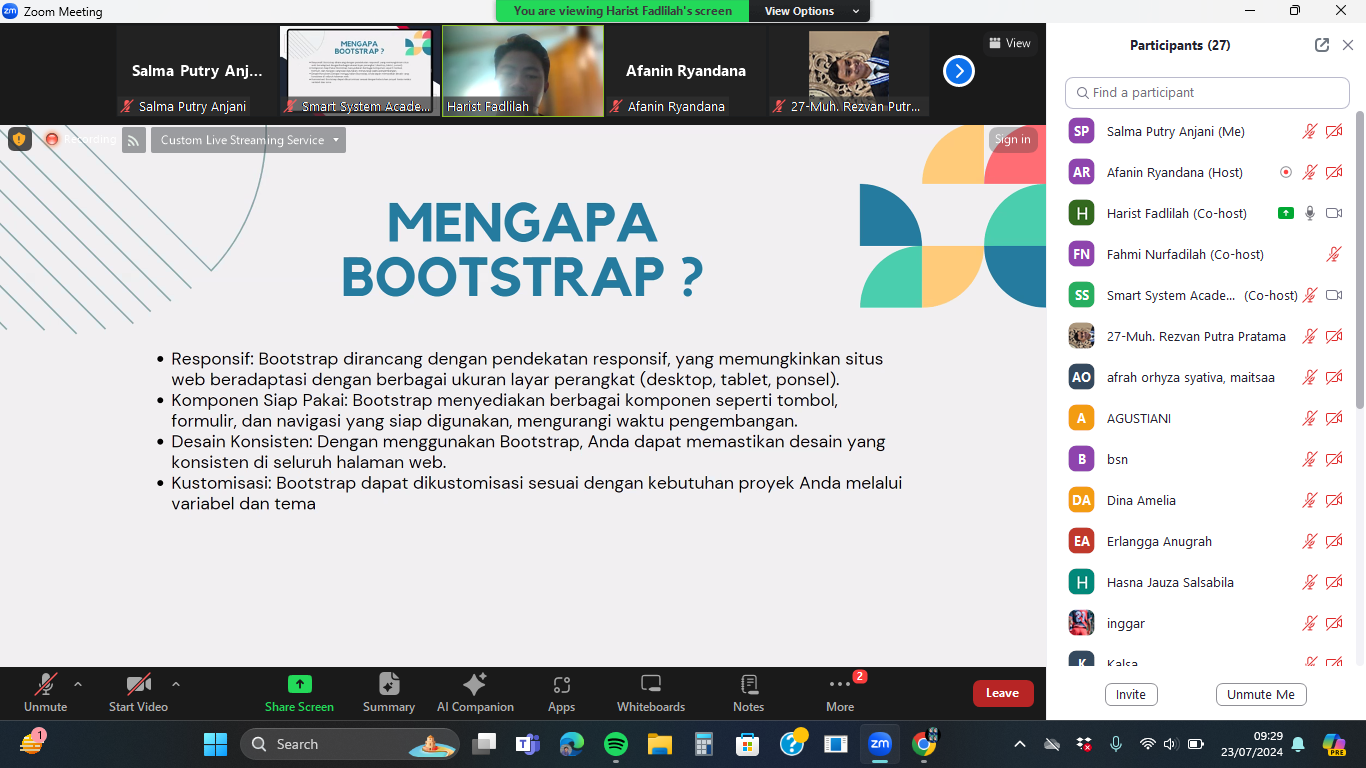Close the Participants panel
1366x768 pixels.
click(x=1348, y=45)
